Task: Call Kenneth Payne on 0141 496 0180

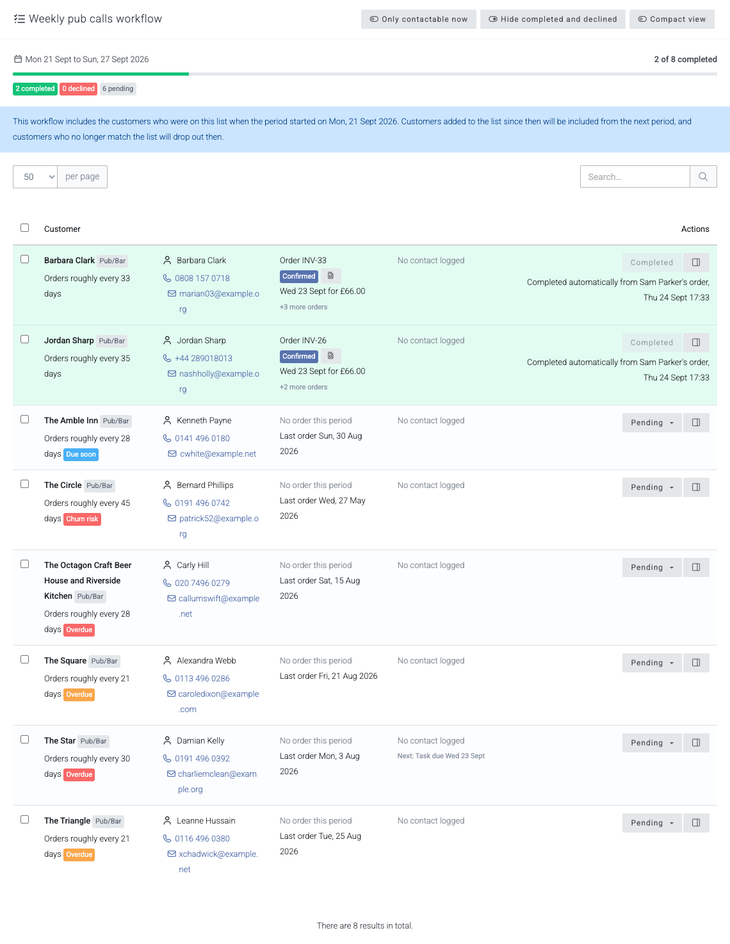Action: [x=202, y=438]
